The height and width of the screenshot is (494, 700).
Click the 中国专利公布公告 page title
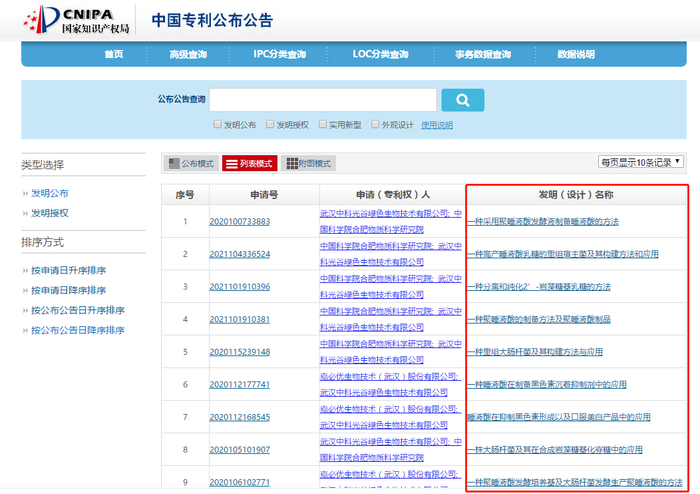tap(212, 21)
